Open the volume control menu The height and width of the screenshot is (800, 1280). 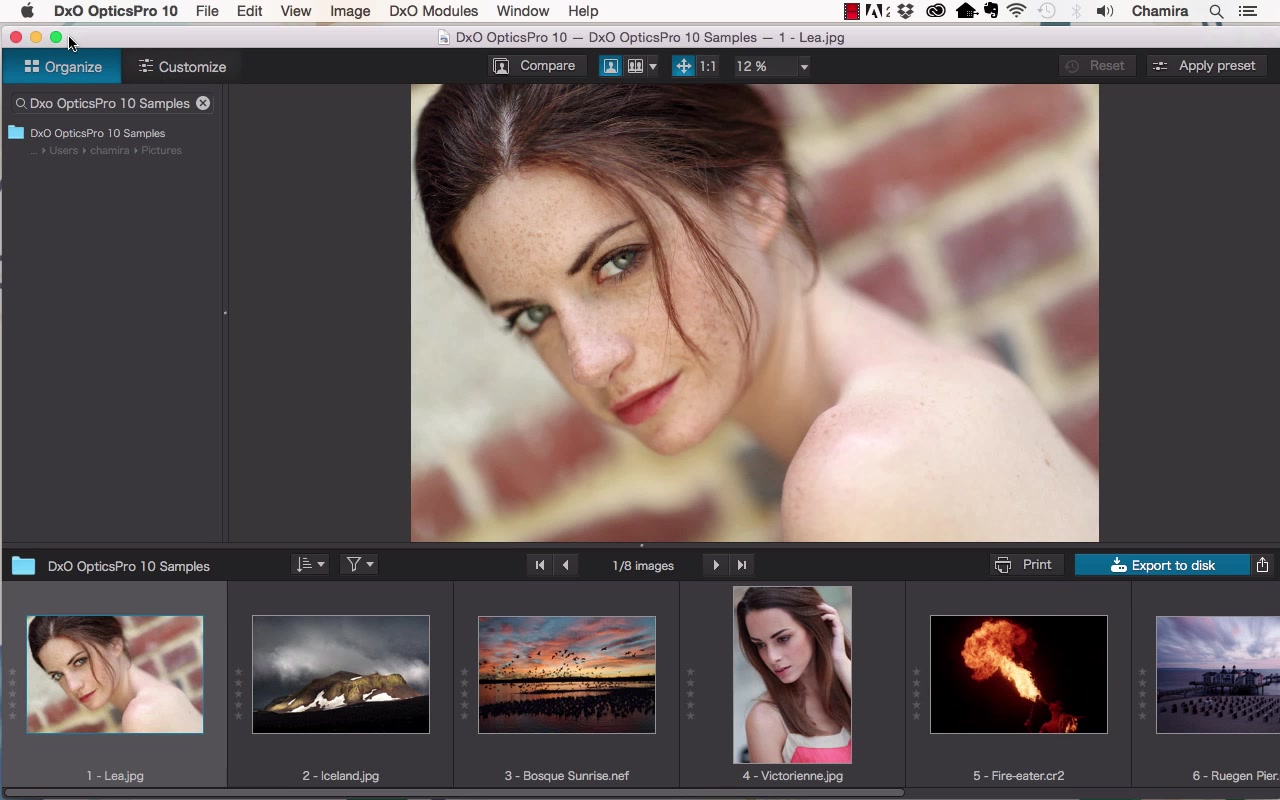[x=1105, y=11]
